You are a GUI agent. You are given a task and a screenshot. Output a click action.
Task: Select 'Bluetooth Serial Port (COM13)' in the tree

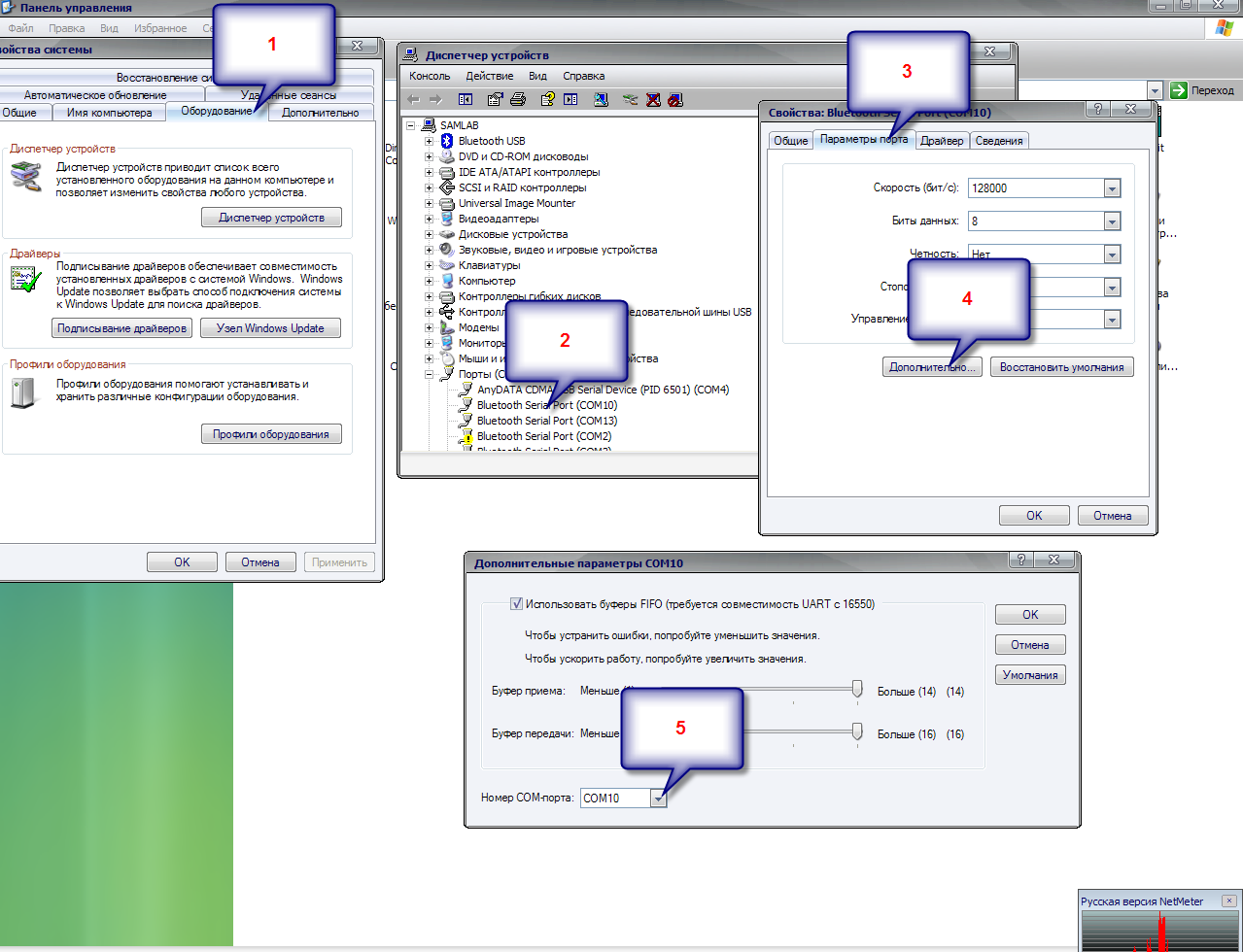click(546, 421)
